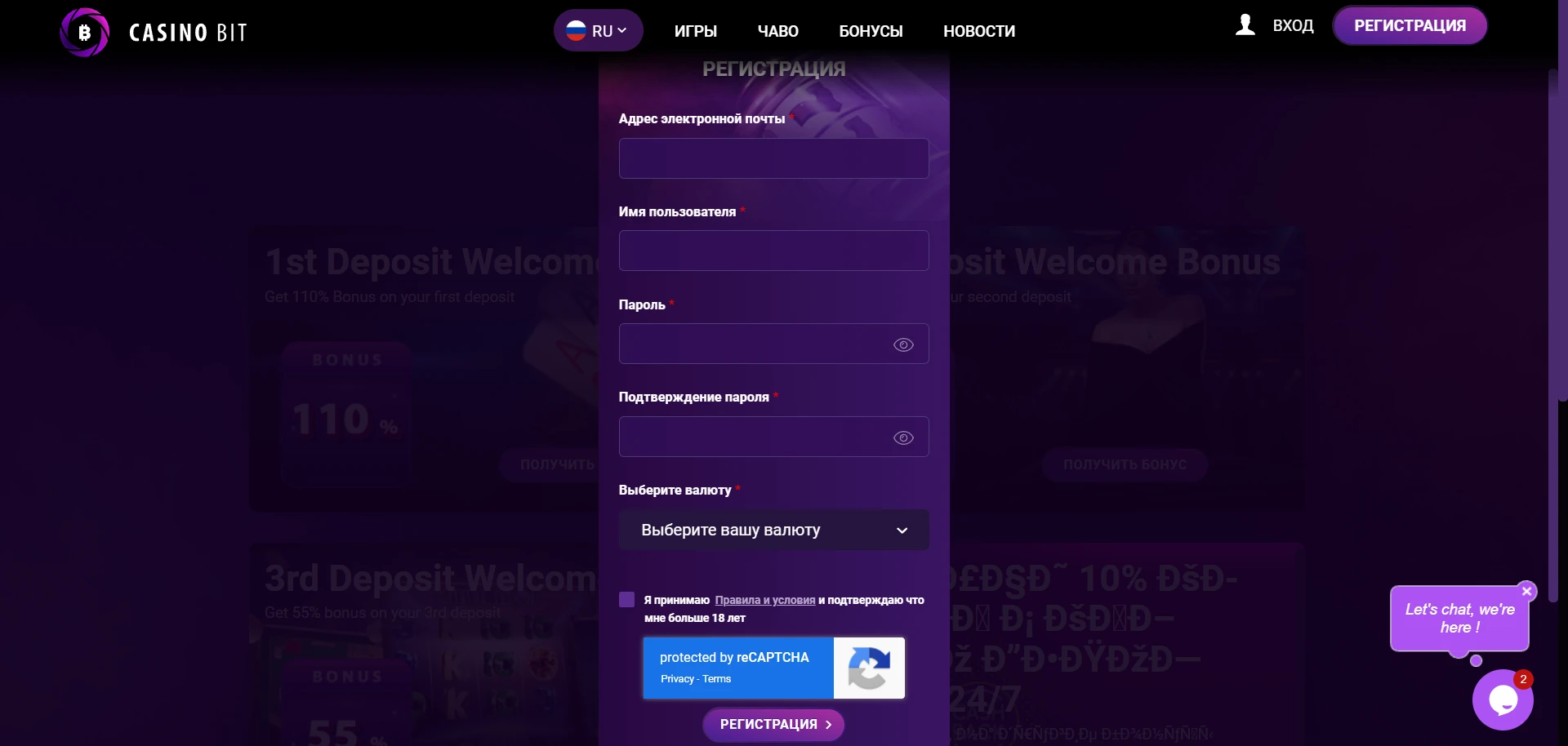The width and height of the screenshot is (1568, 746).
Task: Click the reCAPTCHA logo icon
Action: coord(869,668)
